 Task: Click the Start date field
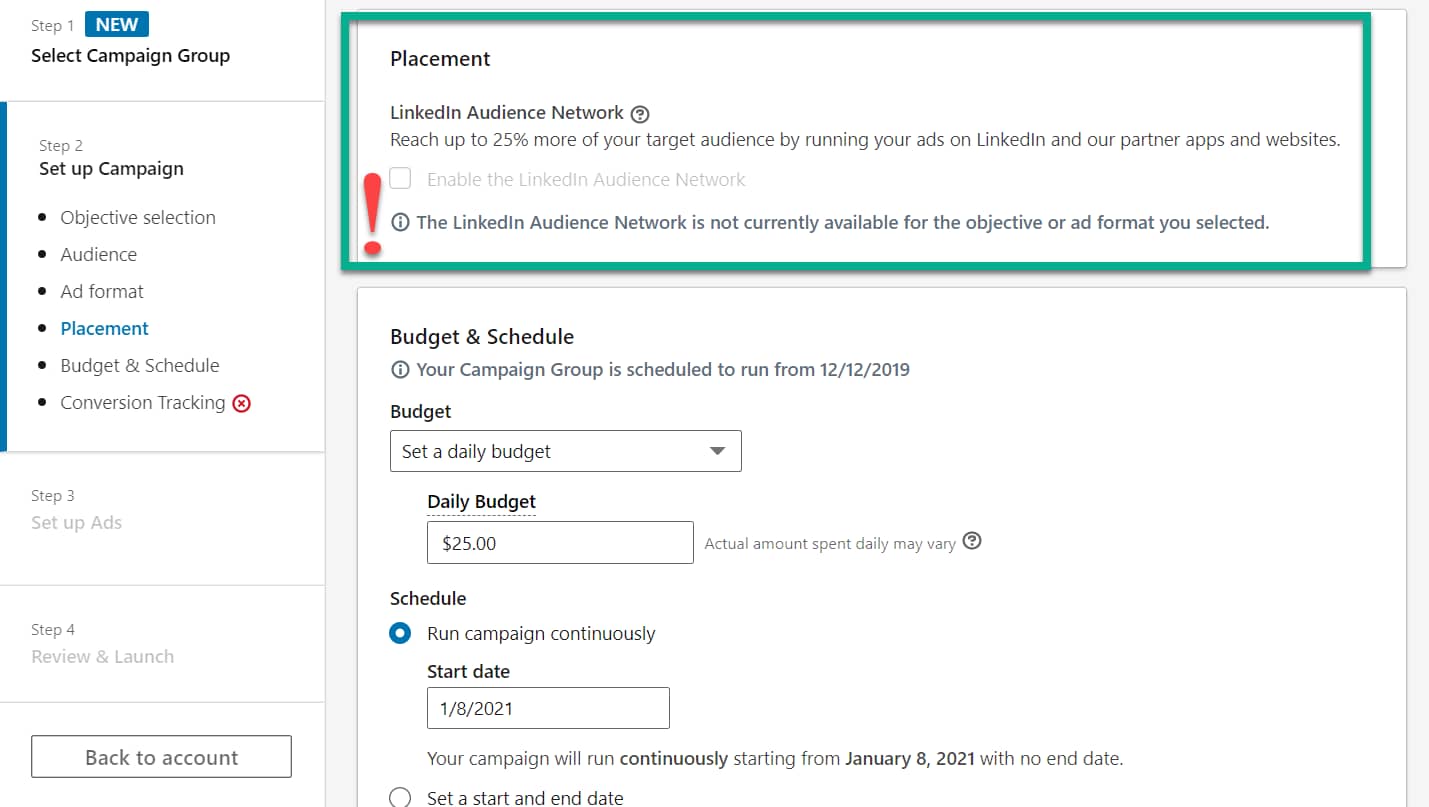tap(548, 708)
